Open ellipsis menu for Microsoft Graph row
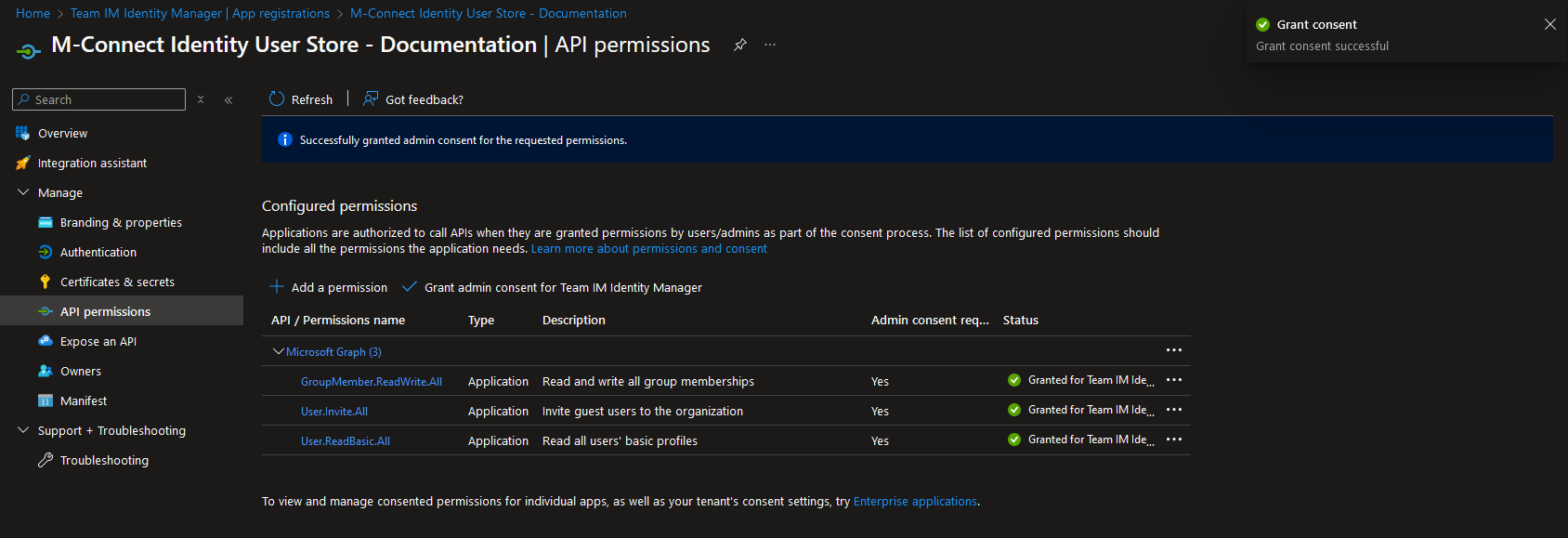 coord(1174,350)
